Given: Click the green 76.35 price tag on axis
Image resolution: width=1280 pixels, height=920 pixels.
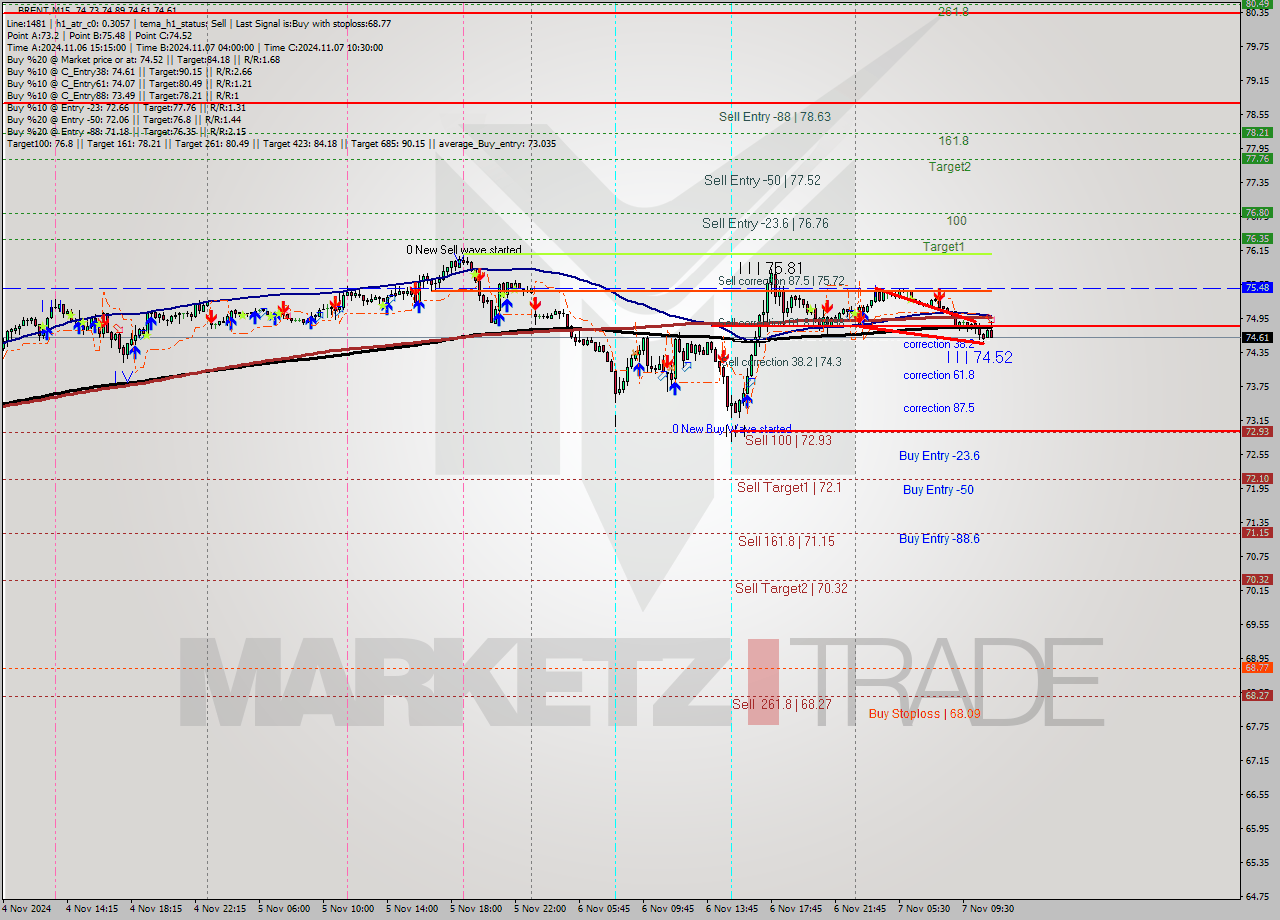Looking at the screenshot, I should coord(1257,239).
